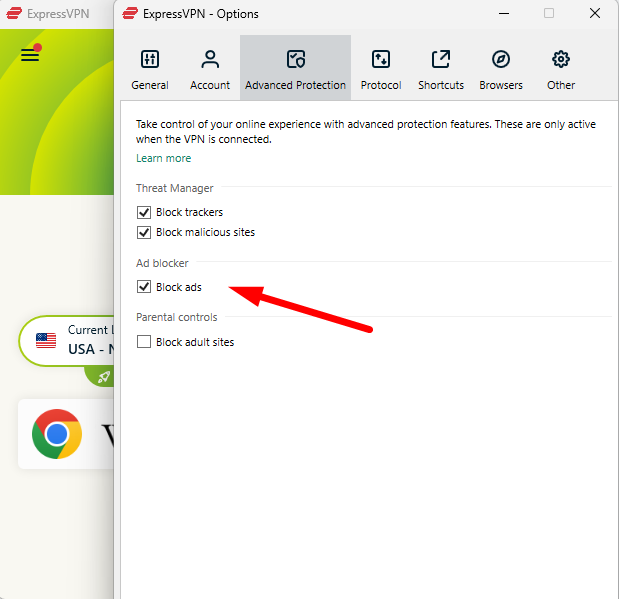Viewport: 619px width, 599px height.
Task: Click the Learn more link
Action: pos(163,158)
